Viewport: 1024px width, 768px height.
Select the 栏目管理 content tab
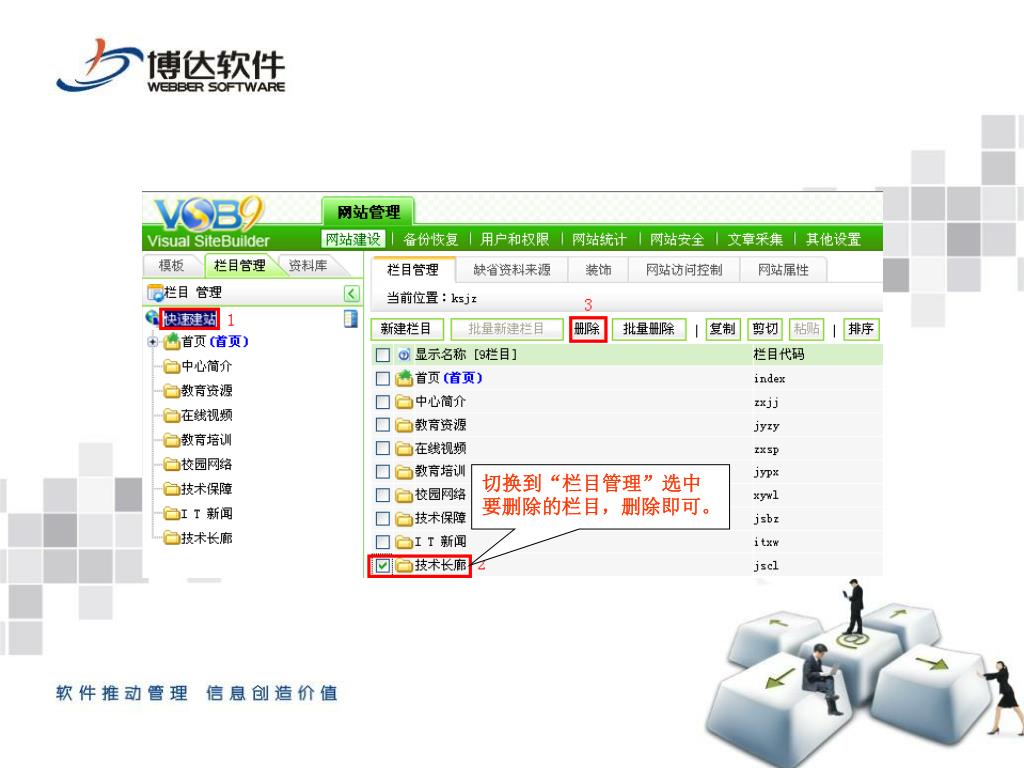413,270
